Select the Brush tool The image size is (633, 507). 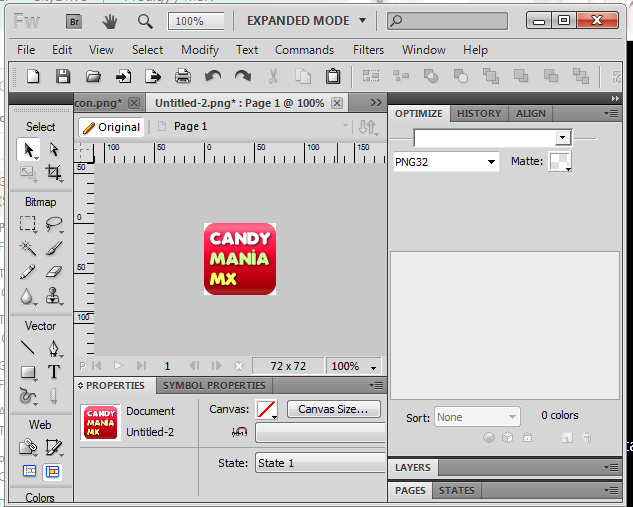[x=54, y=248]
